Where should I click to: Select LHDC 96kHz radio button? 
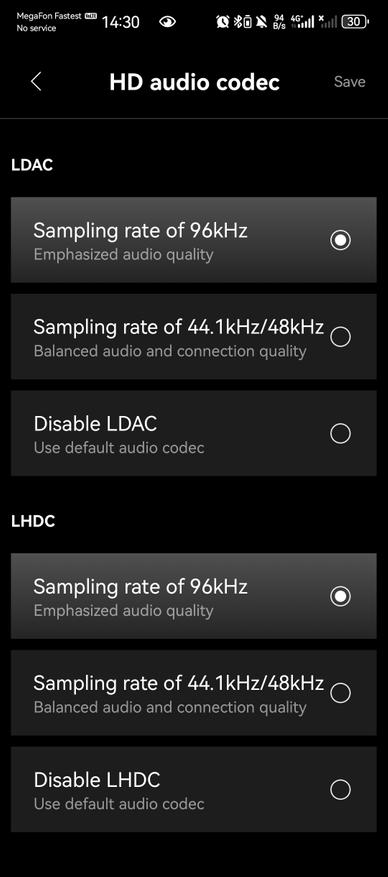click(x=340, y=596)
